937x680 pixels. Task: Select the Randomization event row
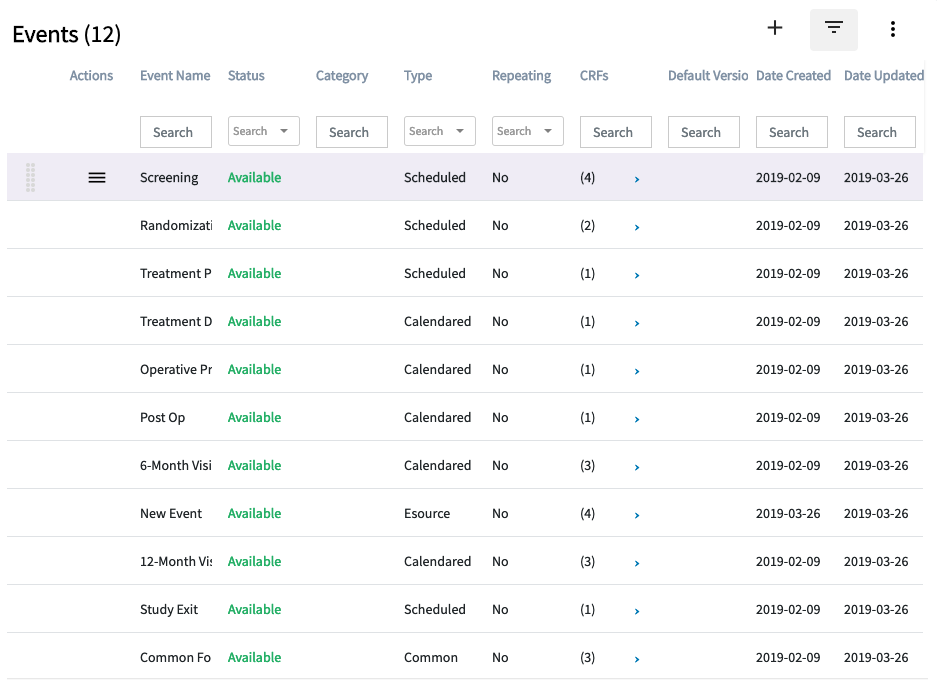[176, 226]
